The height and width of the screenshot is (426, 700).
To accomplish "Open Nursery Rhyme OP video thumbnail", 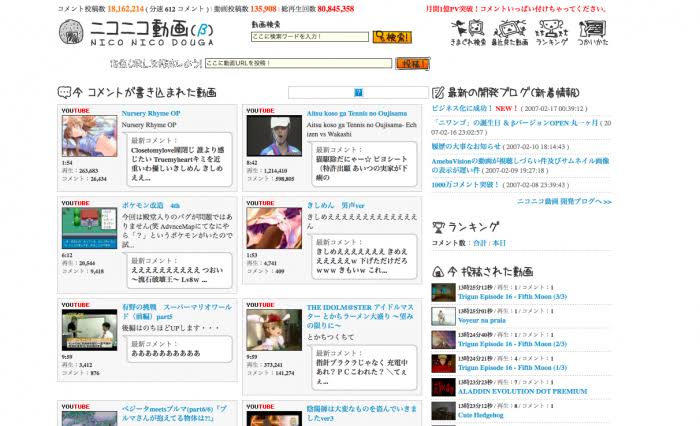I will 89,136.
